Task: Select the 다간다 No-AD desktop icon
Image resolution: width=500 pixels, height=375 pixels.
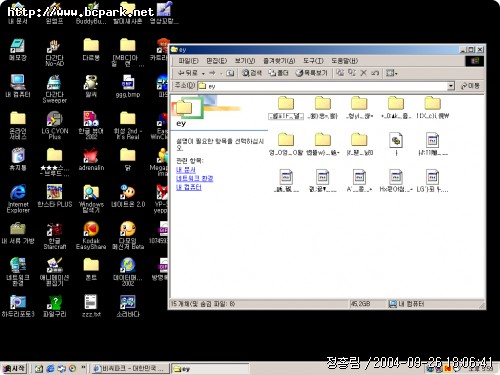Action: tap(55, 52)
